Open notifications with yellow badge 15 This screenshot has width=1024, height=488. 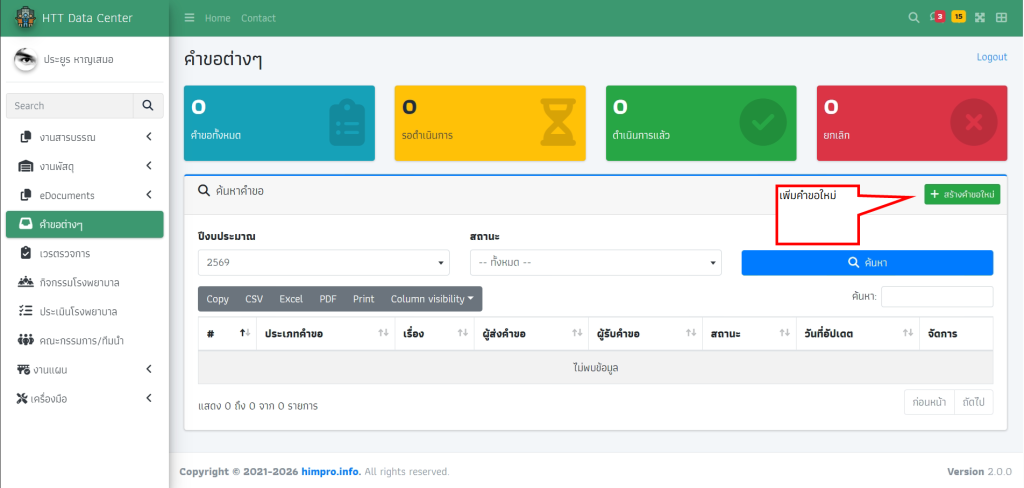957,17
